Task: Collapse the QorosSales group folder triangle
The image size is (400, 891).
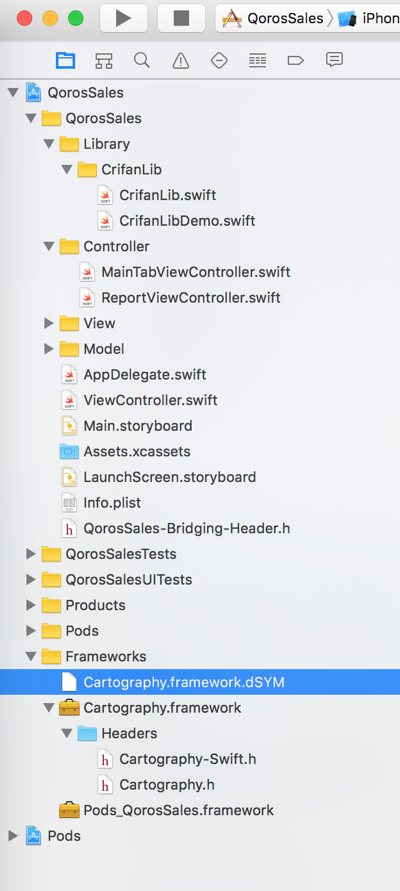Action: 31,118
